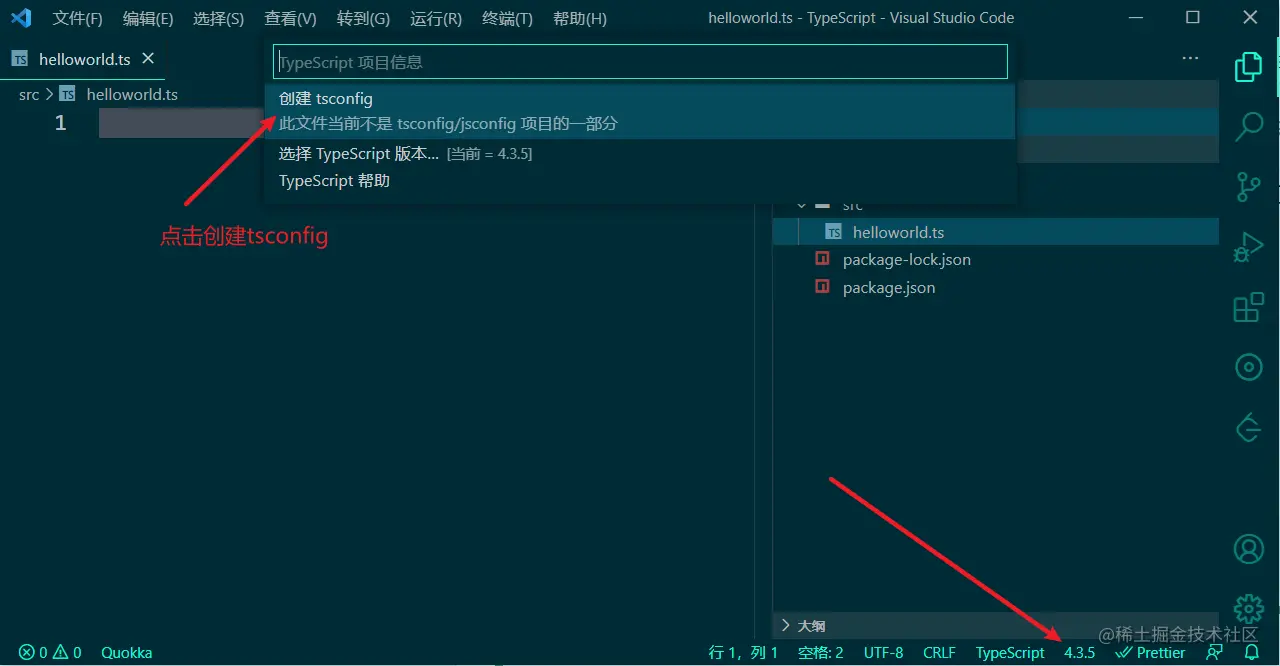This screenshot has height=666, width=1280.
Task: Choose TypeScript 帮助 option
Action: click(x=640, y=181)
